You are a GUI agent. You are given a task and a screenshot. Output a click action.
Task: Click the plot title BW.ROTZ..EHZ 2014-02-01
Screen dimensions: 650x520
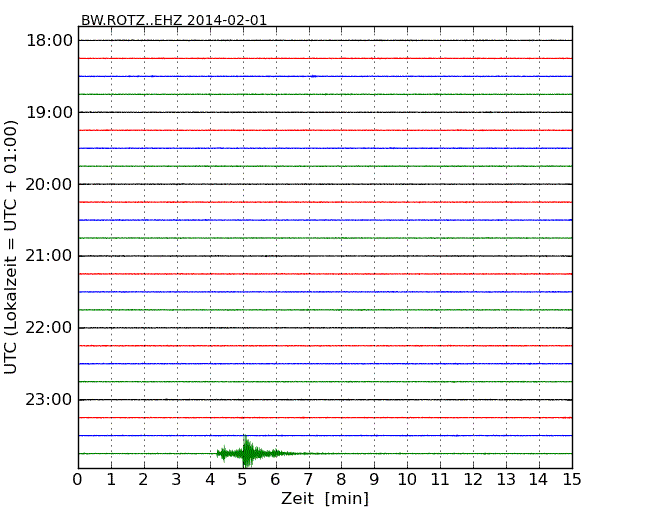(x=174, y=20)
